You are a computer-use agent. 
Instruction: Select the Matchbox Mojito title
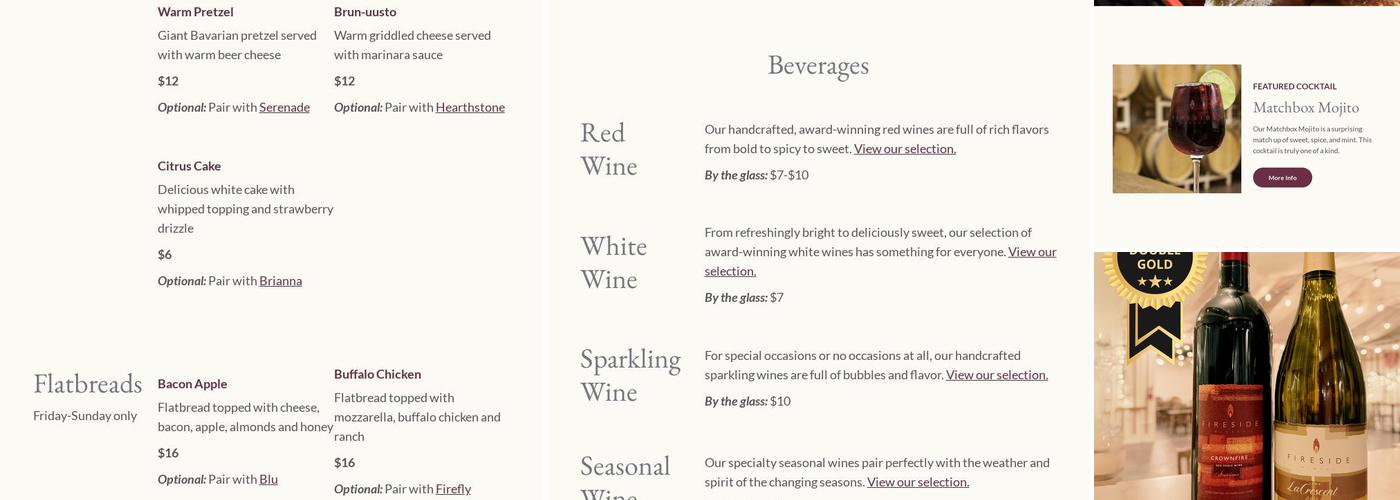1305,107
